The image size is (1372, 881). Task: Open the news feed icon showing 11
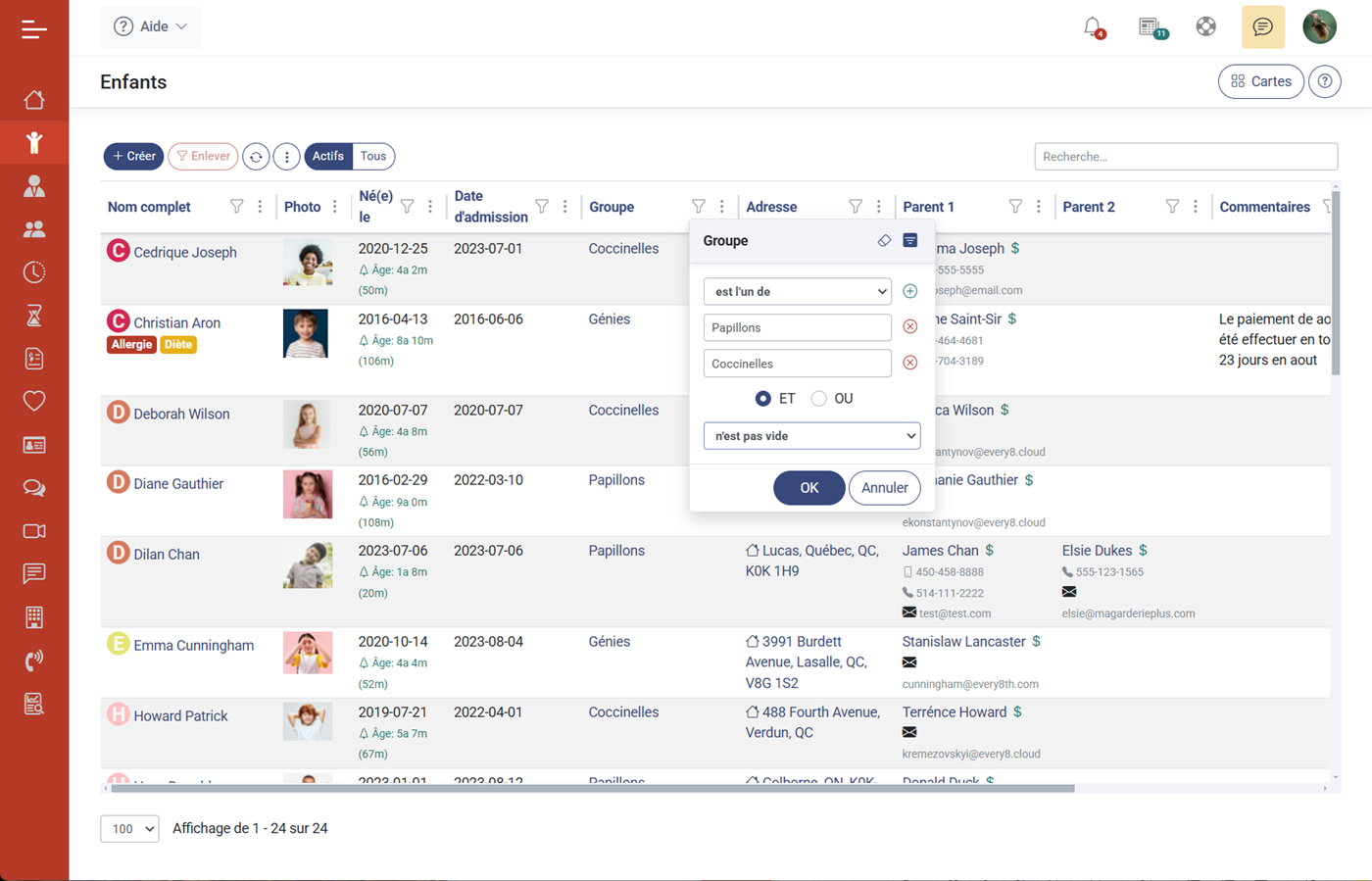tap(1150, 26)
